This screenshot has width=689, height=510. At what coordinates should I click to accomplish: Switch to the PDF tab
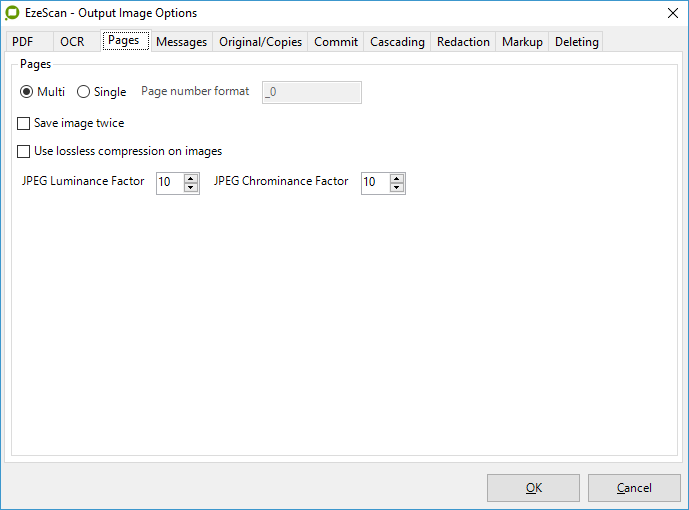(x=23, y=42)
